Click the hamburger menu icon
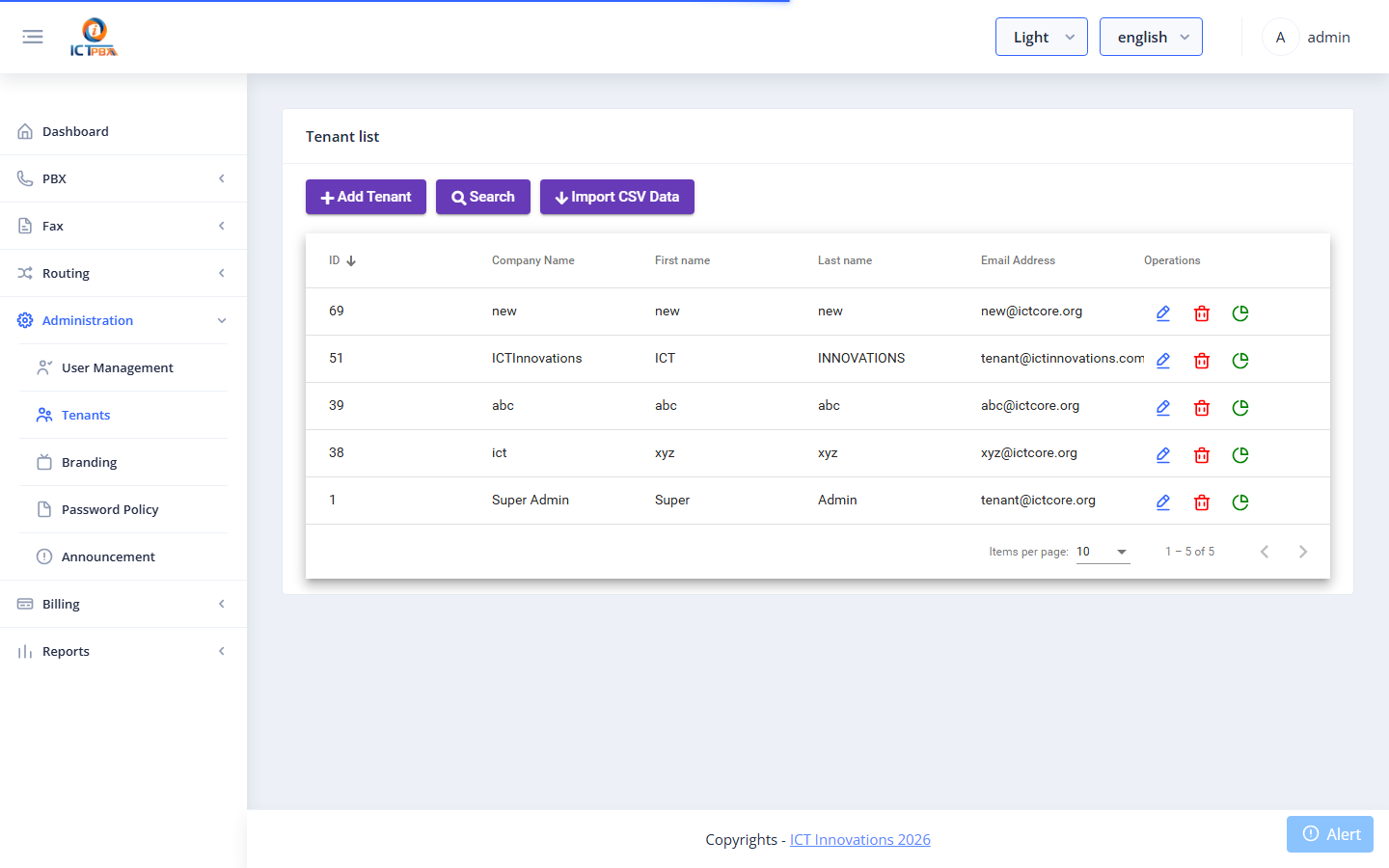 (33, 37)
